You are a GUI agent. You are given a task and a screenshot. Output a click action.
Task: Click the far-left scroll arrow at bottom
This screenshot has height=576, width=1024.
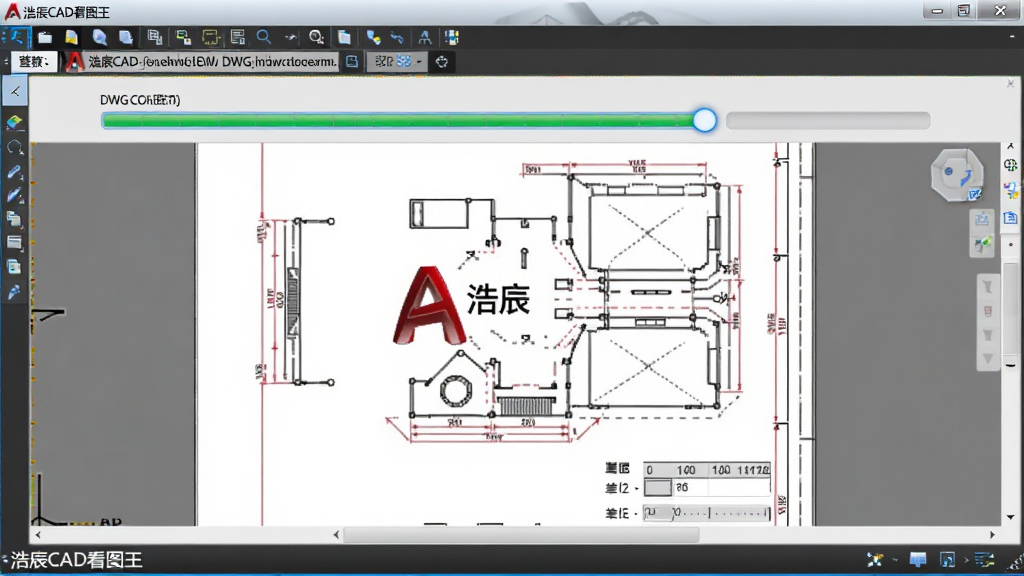38,535
